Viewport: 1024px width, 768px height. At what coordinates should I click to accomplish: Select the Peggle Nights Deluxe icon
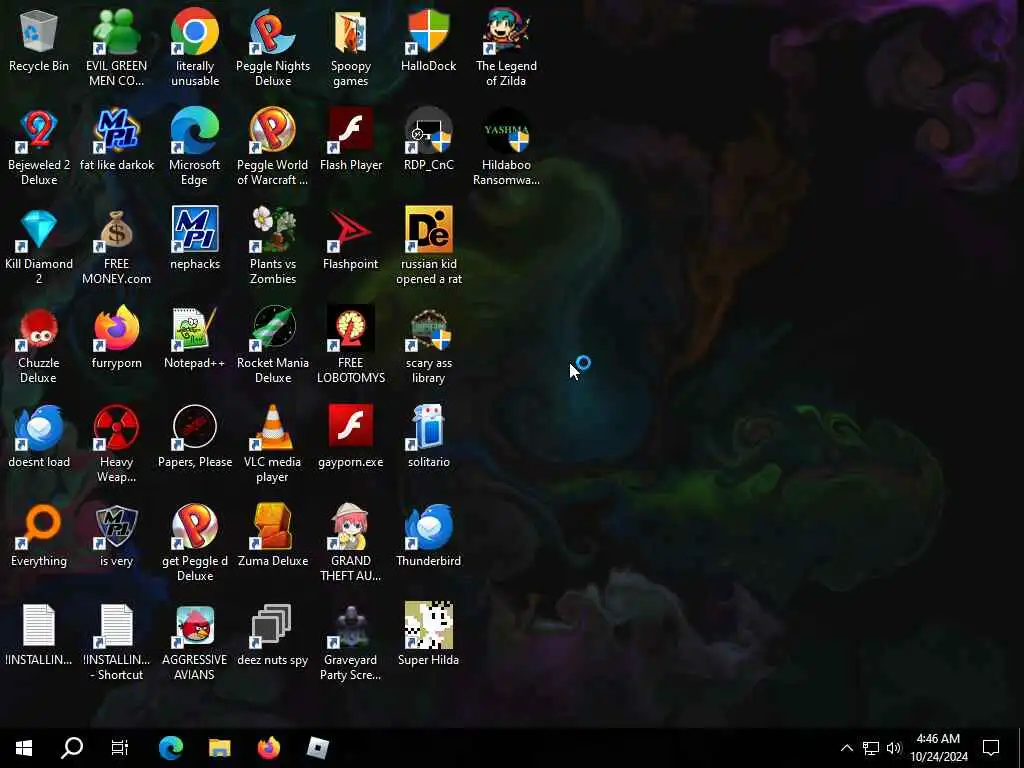[272, 48]
